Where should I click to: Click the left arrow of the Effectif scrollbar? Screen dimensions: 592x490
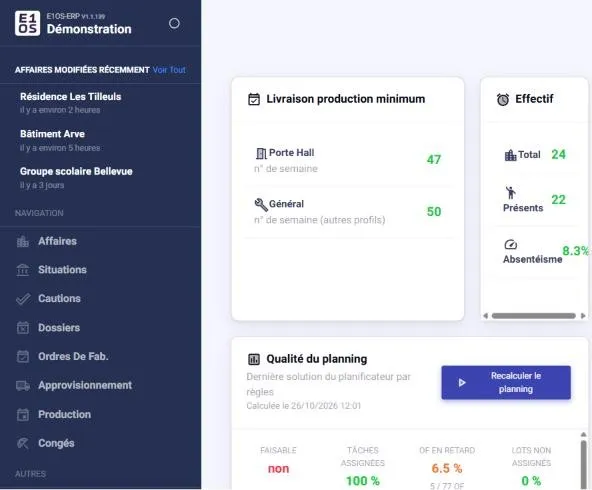(486, 316)
